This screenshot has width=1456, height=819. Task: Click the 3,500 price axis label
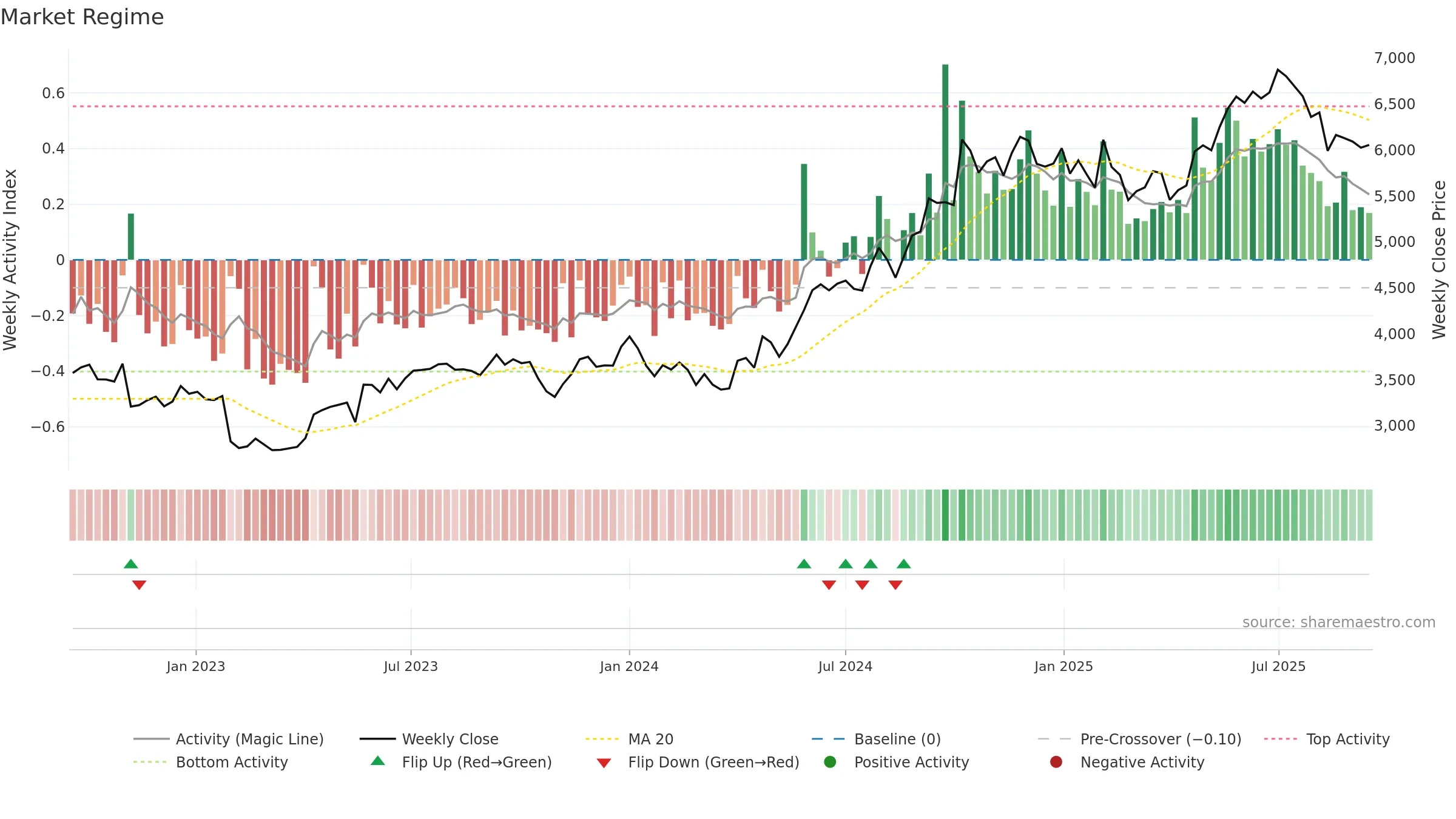1395,380
